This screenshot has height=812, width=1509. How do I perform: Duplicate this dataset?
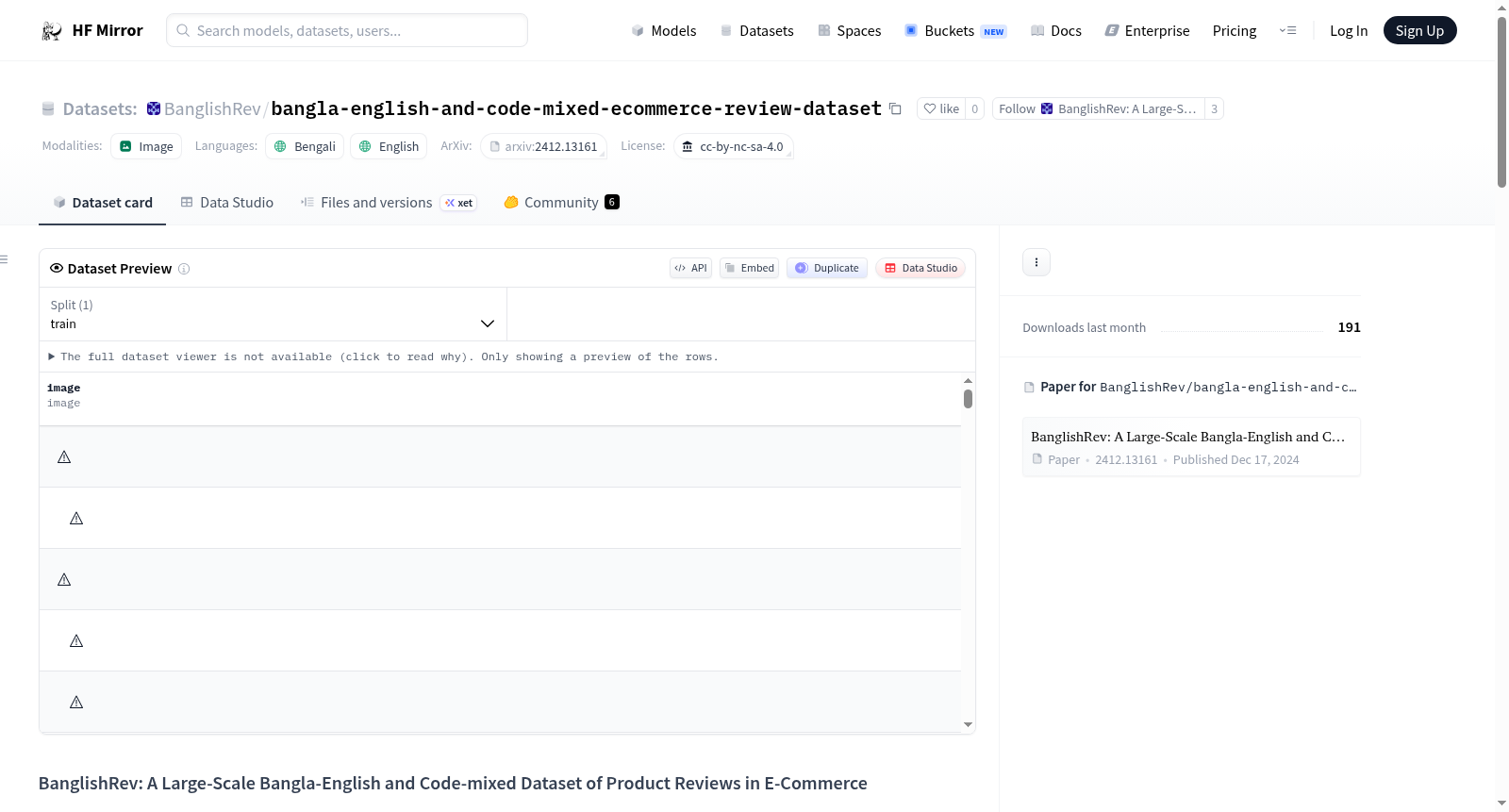point(827,269)
